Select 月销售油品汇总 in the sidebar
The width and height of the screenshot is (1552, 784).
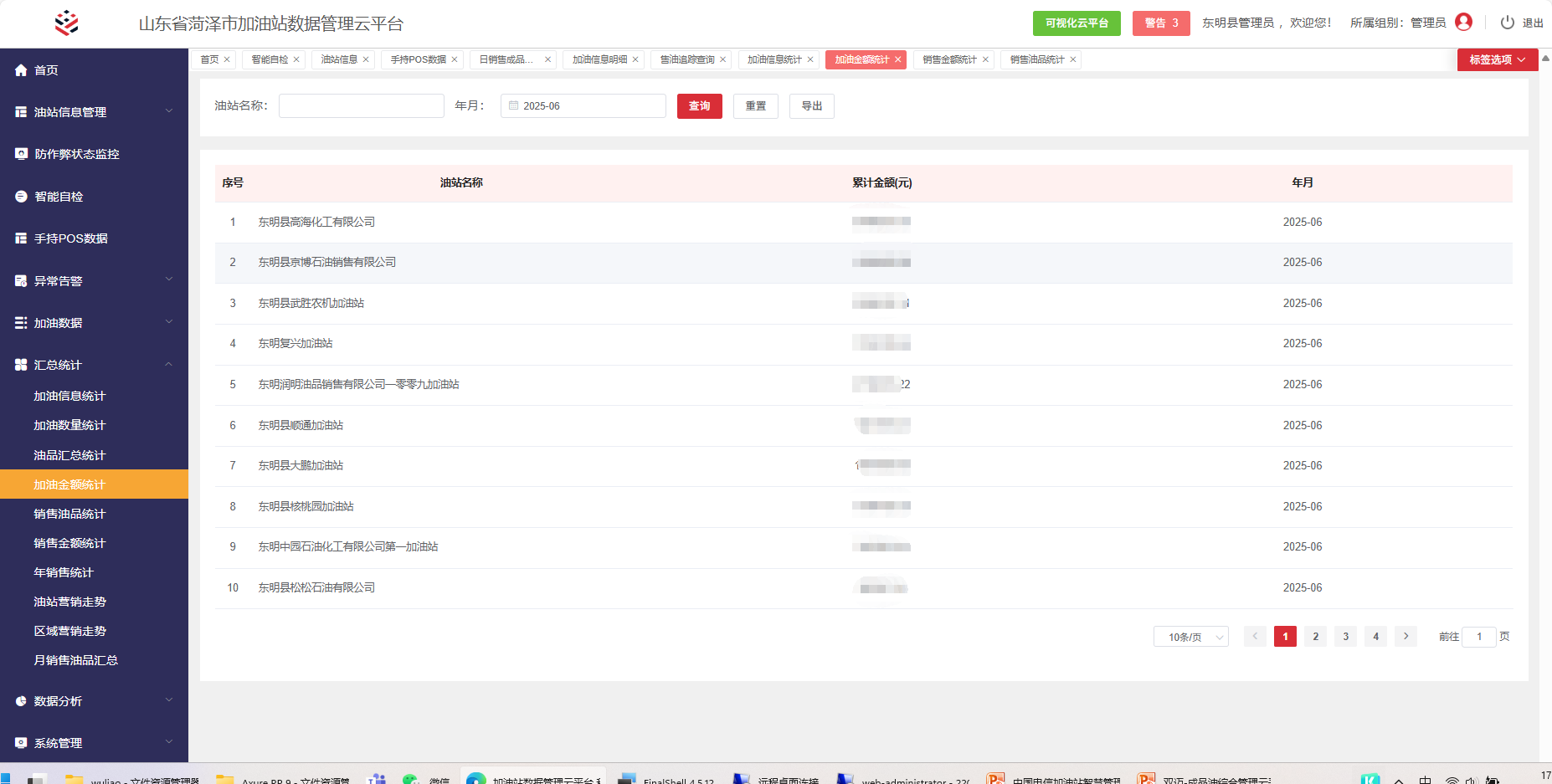click(x=75, y=660)
